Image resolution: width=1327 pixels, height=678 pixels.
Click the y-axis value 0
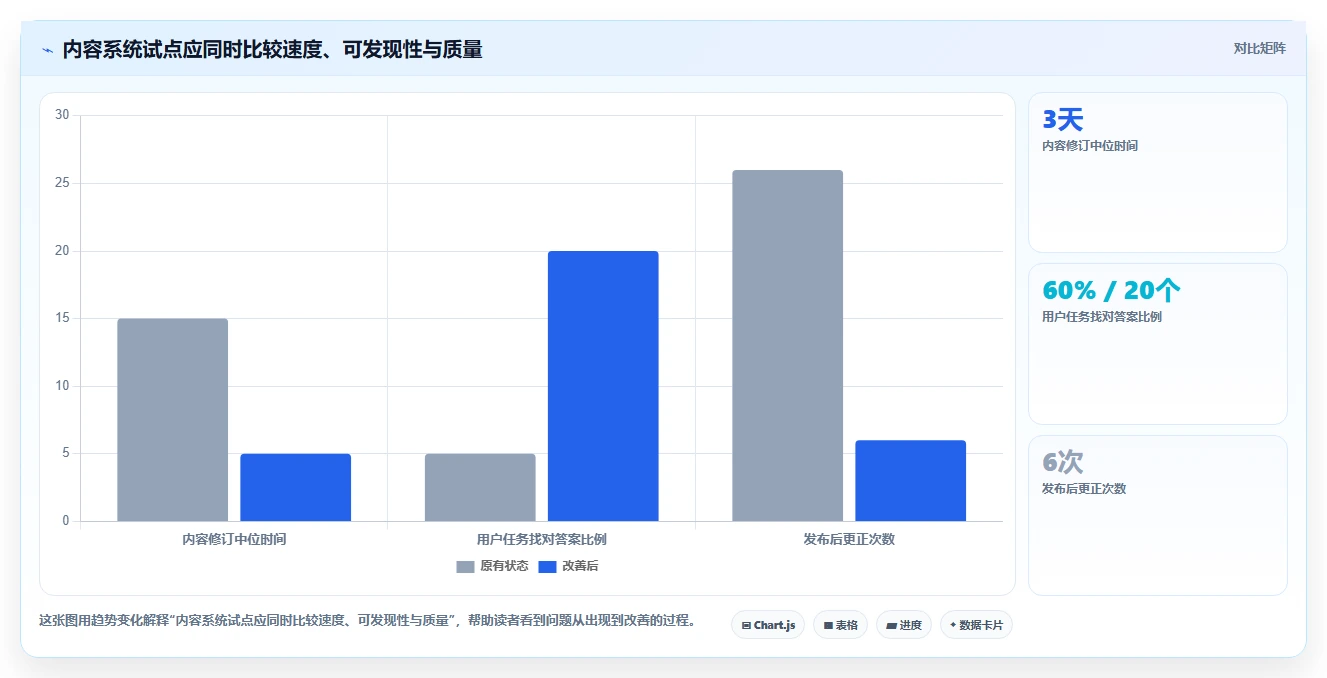(x=66, y=521)
